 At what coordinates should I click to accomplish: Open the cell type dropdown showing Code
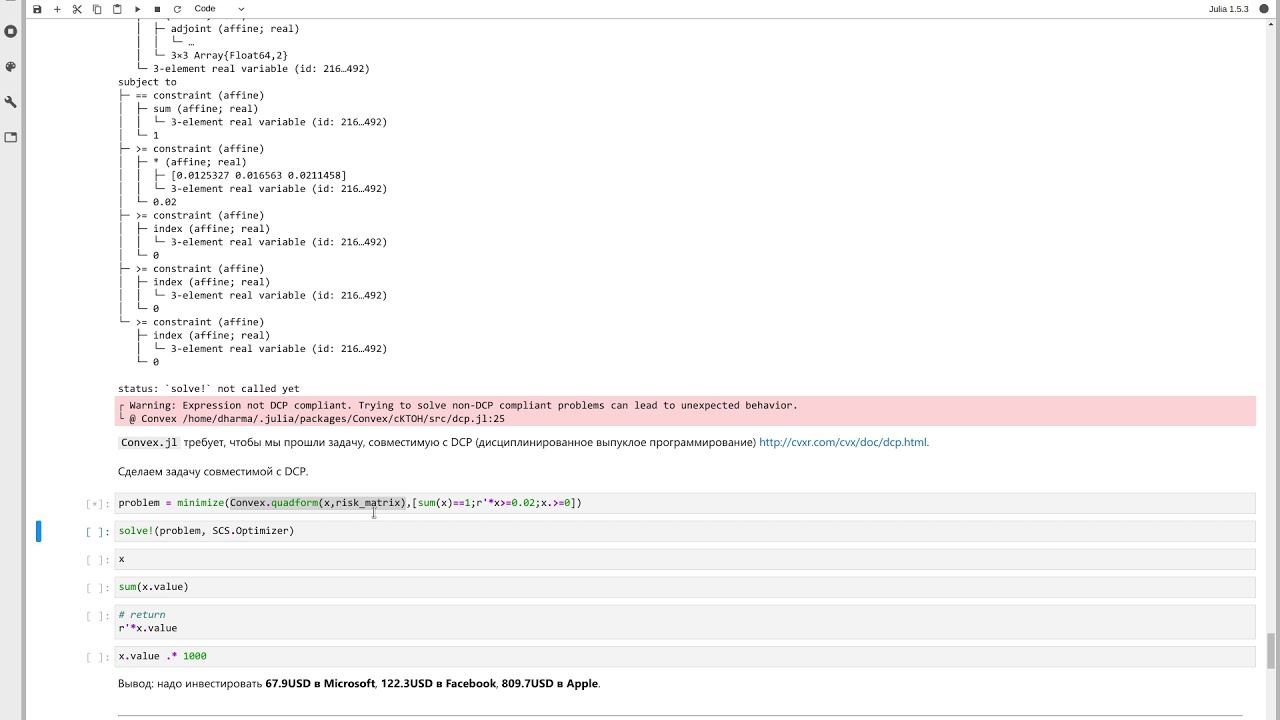tap(219, 9)
